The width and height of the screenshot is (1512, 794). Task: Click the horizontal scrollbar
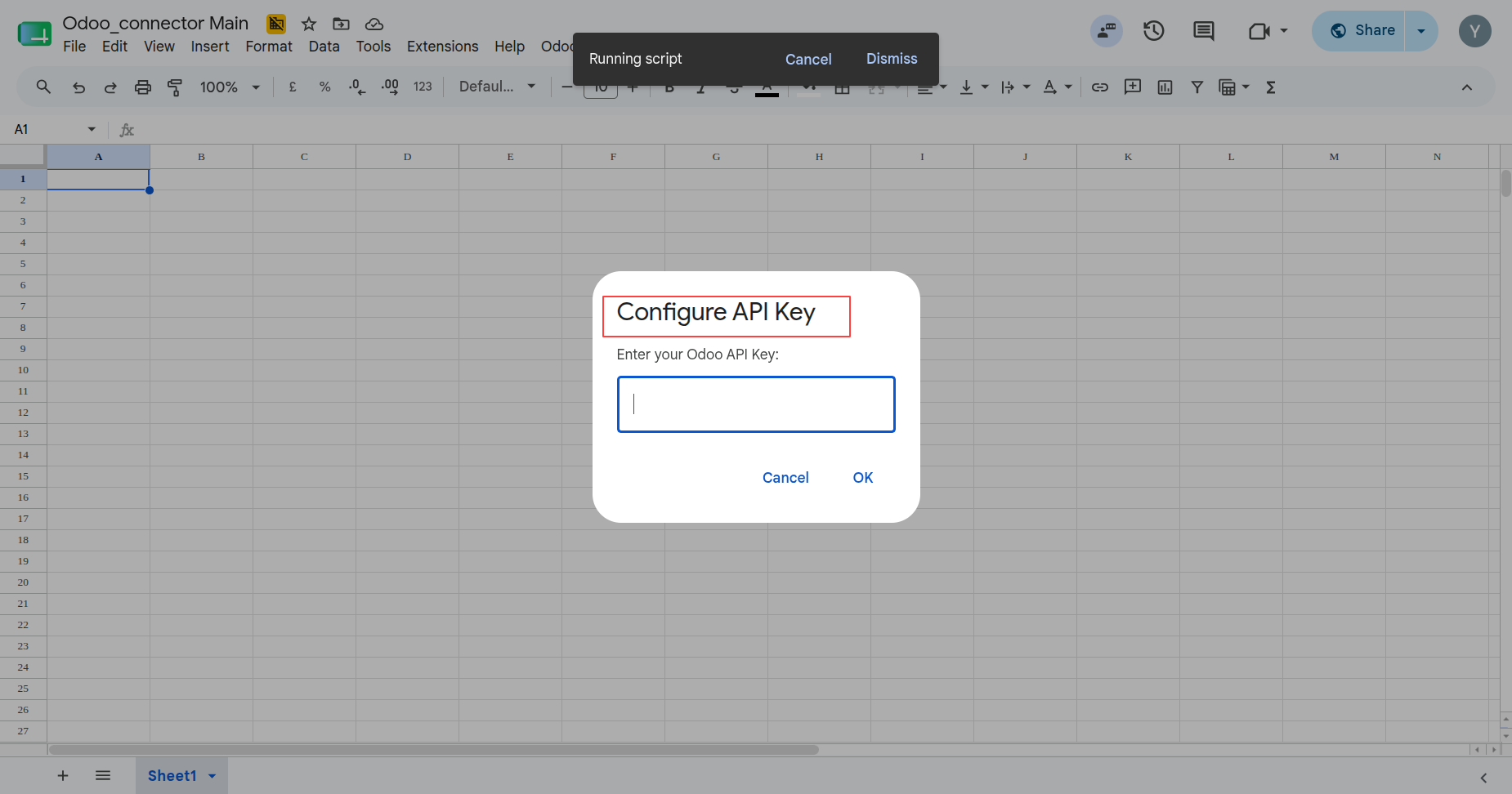[433, 749]
